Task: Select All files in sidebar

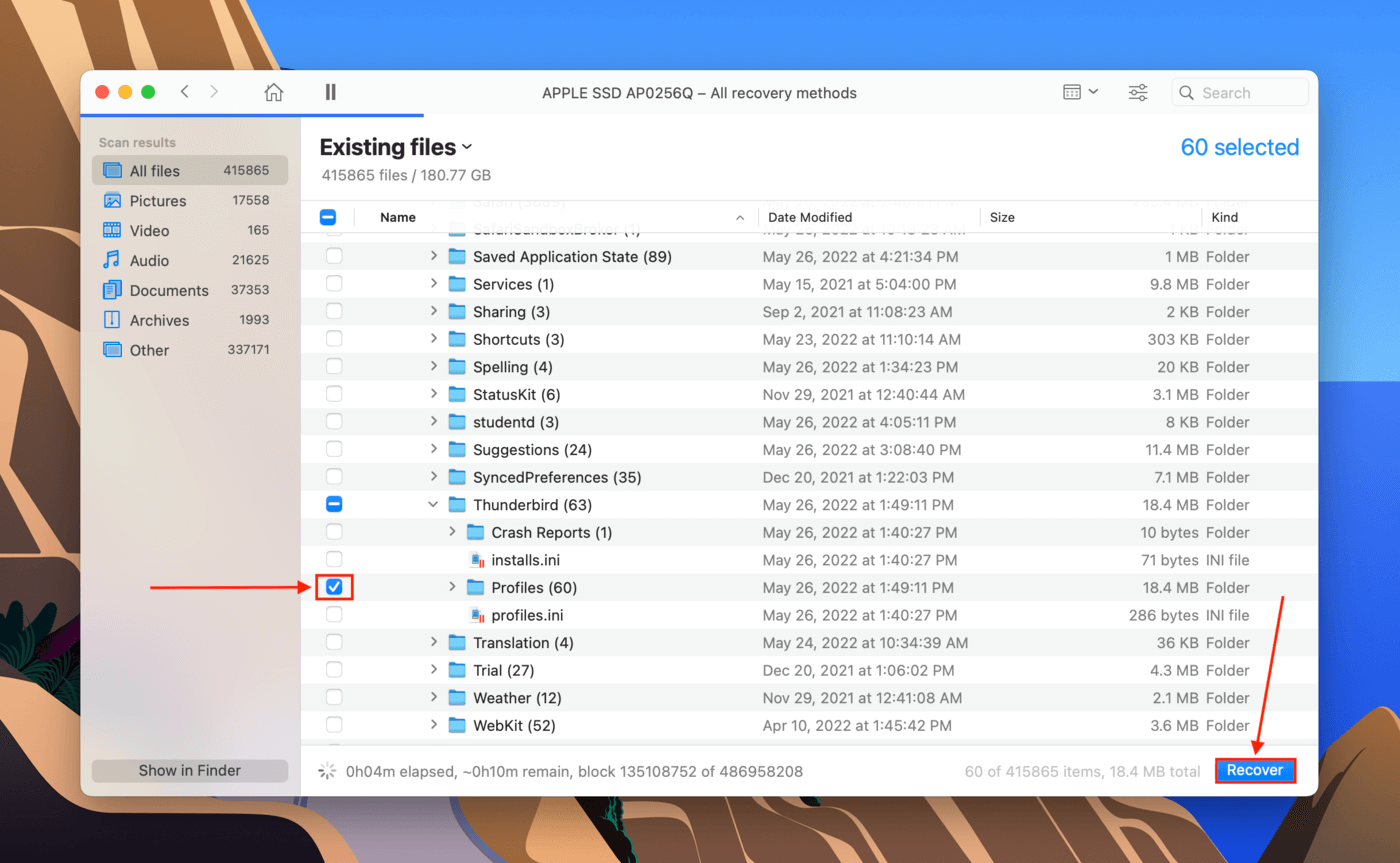Action: [190, 170]
